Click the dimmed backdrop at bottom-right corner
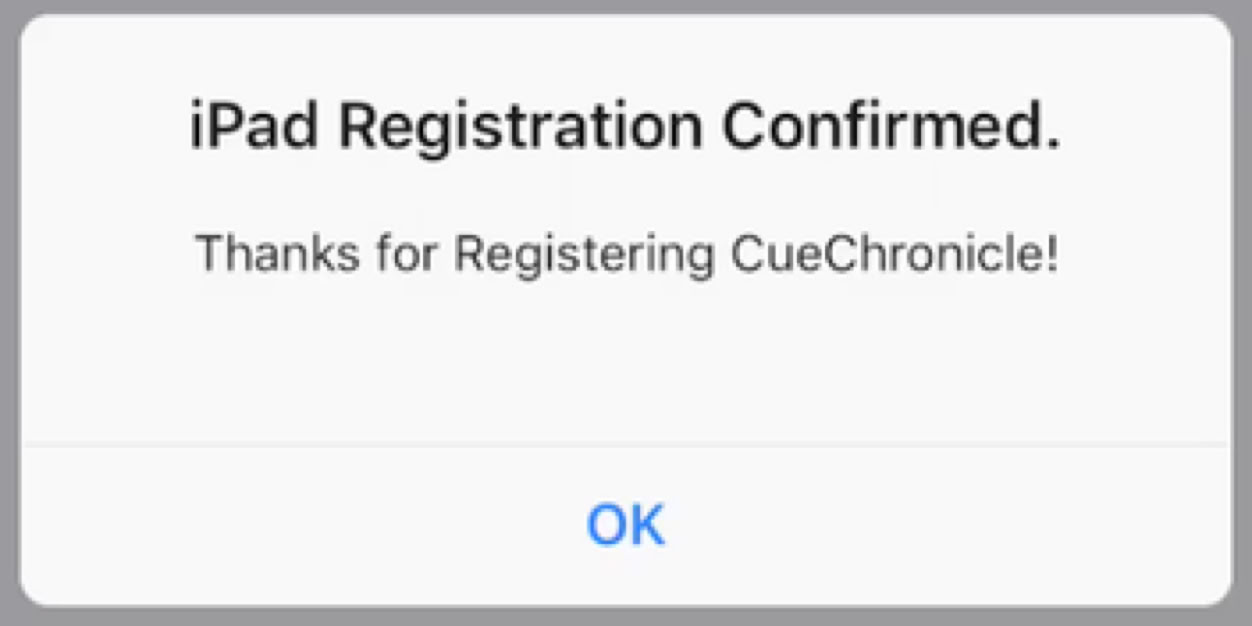1252x626 pixels. pyautogui.click(x=1245, y=619)
